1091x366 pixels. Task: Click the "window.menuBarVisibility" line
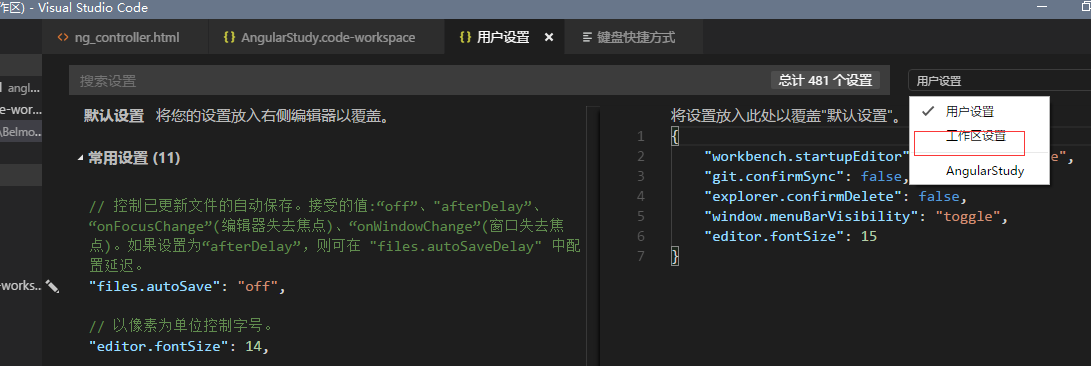point(857,216)
